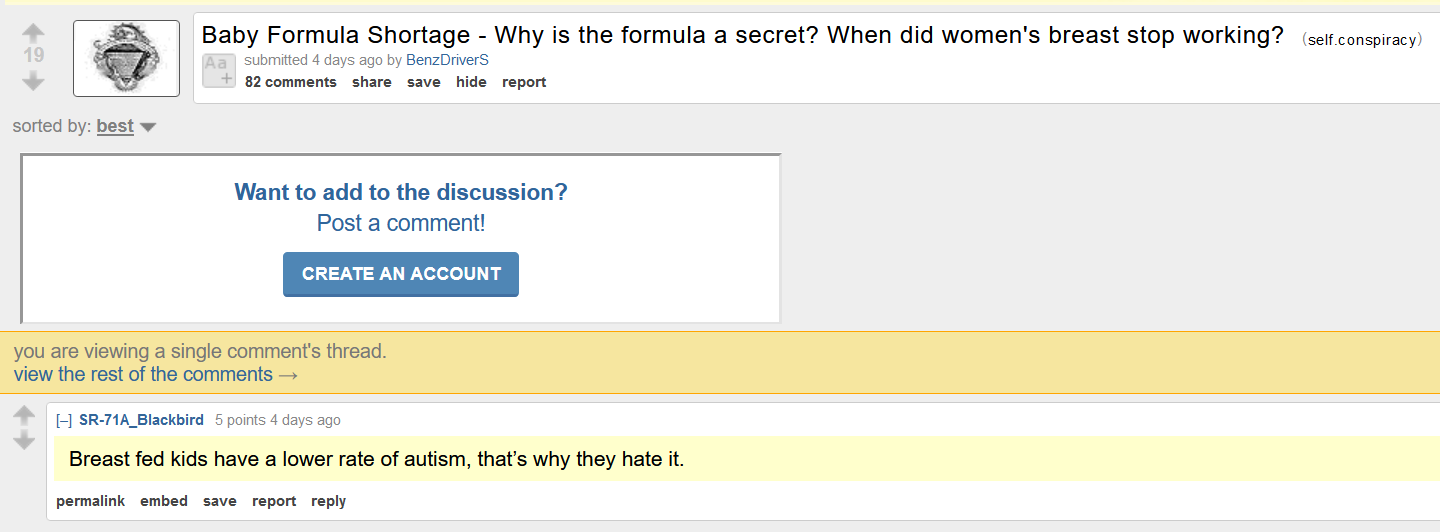Downvote the Baby Formula Shortage post
The width and height of the screenshot is (1440, 532).
point(33,82)
